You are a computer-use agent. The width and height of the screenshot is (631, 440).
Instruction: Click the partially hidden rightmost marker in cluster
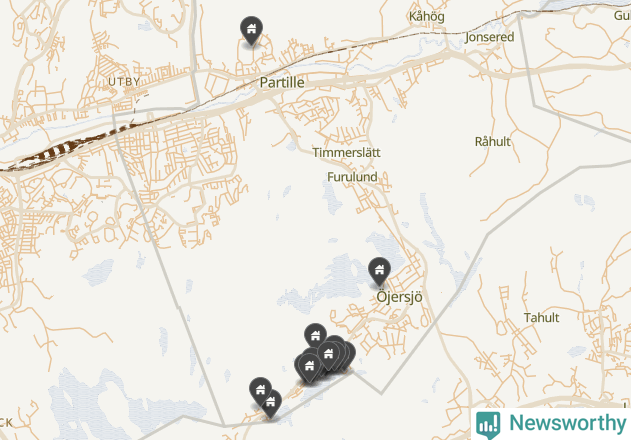tap(351, 353)
